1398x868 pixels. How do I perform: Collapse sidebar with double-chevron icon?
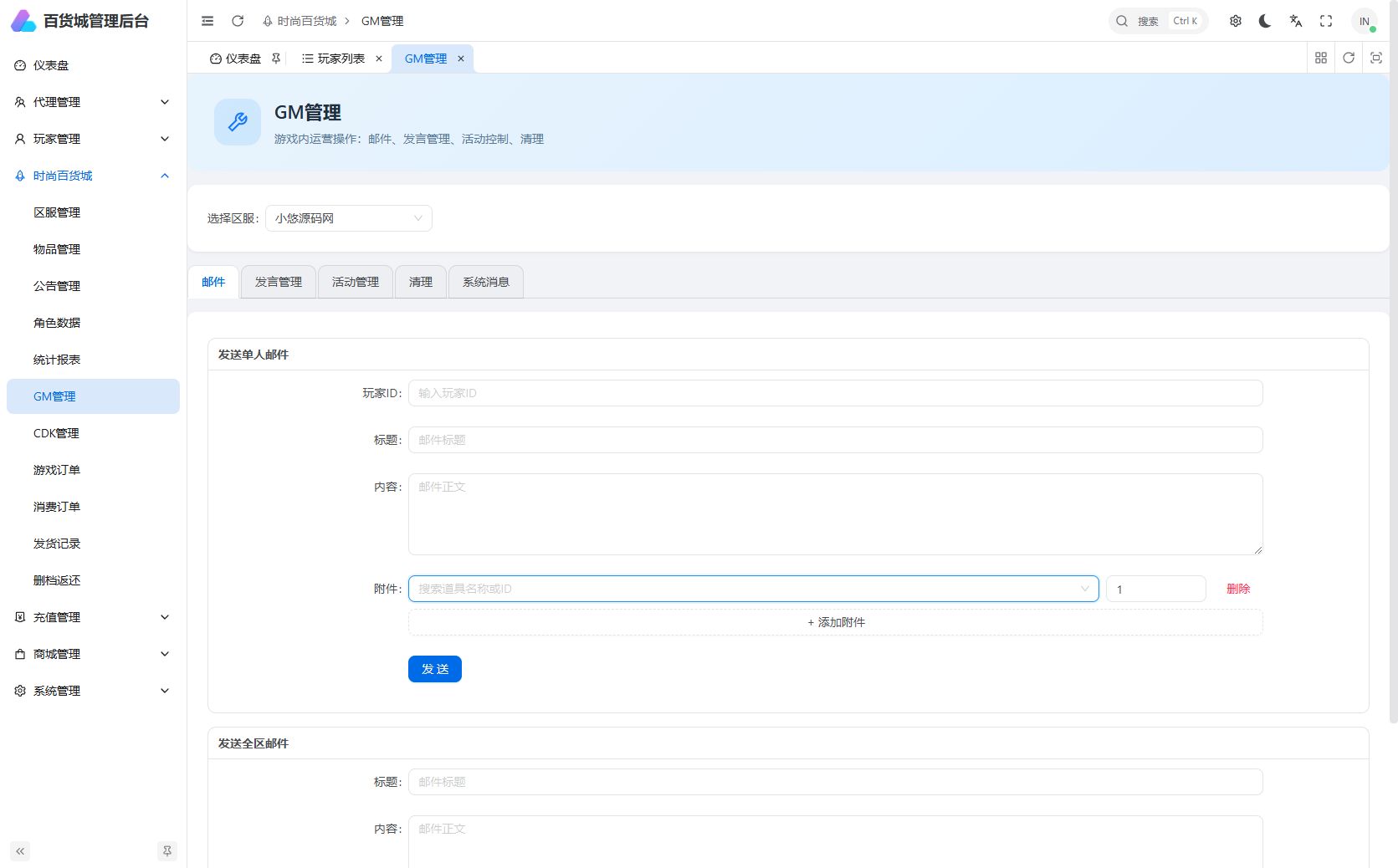[x=20, y=851]
